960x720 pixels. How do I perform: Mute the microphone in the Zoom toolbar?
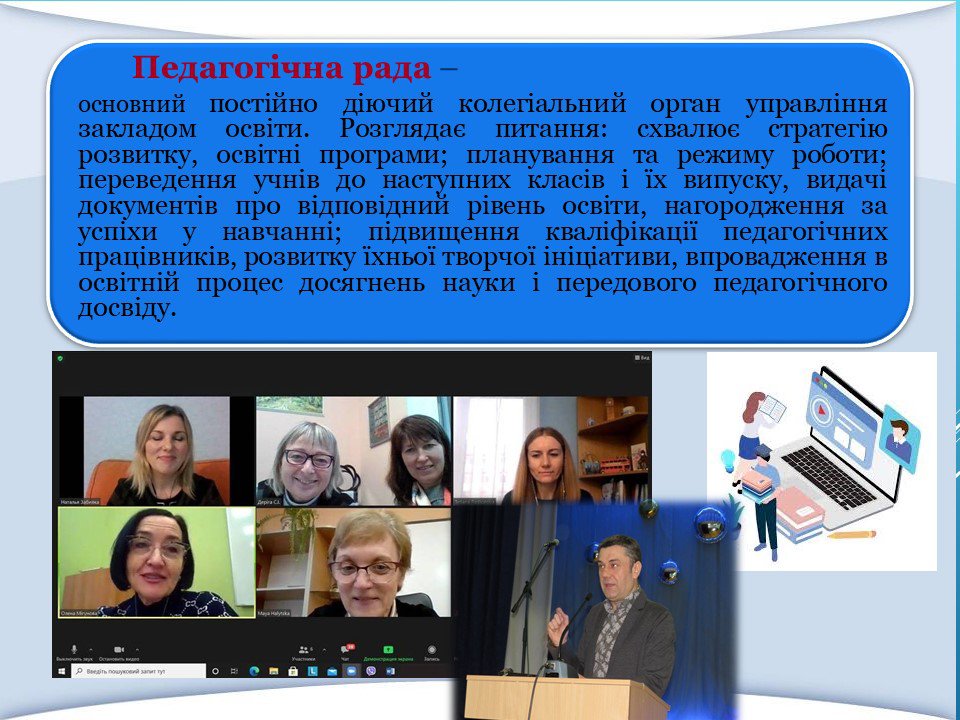click(x=74, y=653)
